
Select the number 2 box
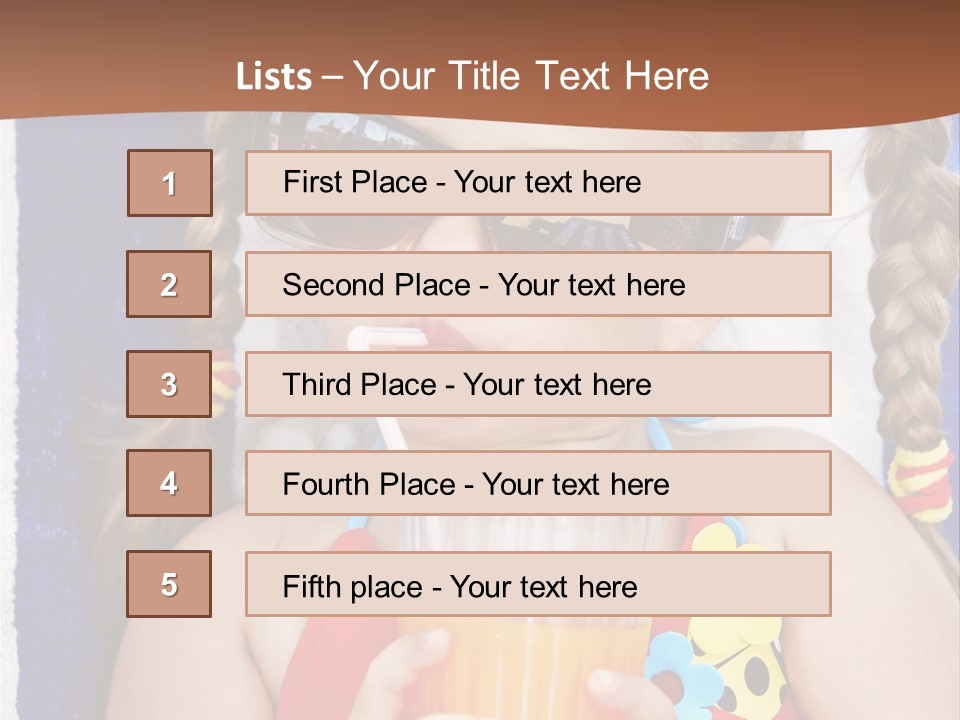[169, 284]
